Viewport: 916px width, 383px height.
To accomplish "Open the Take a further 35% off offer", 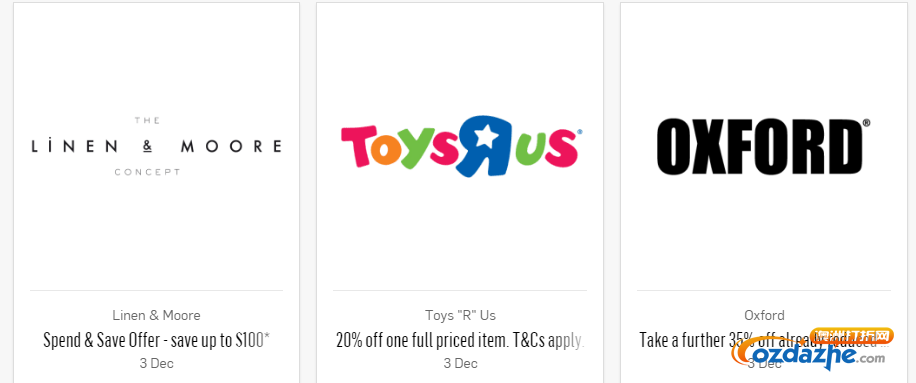I will (764, 340).
